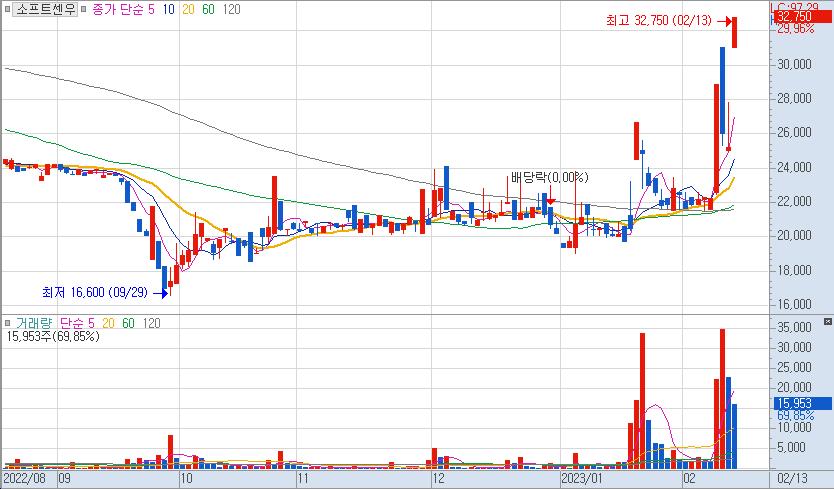
Task: Click the 20,000 price axis label
Action: click(794, 235)
